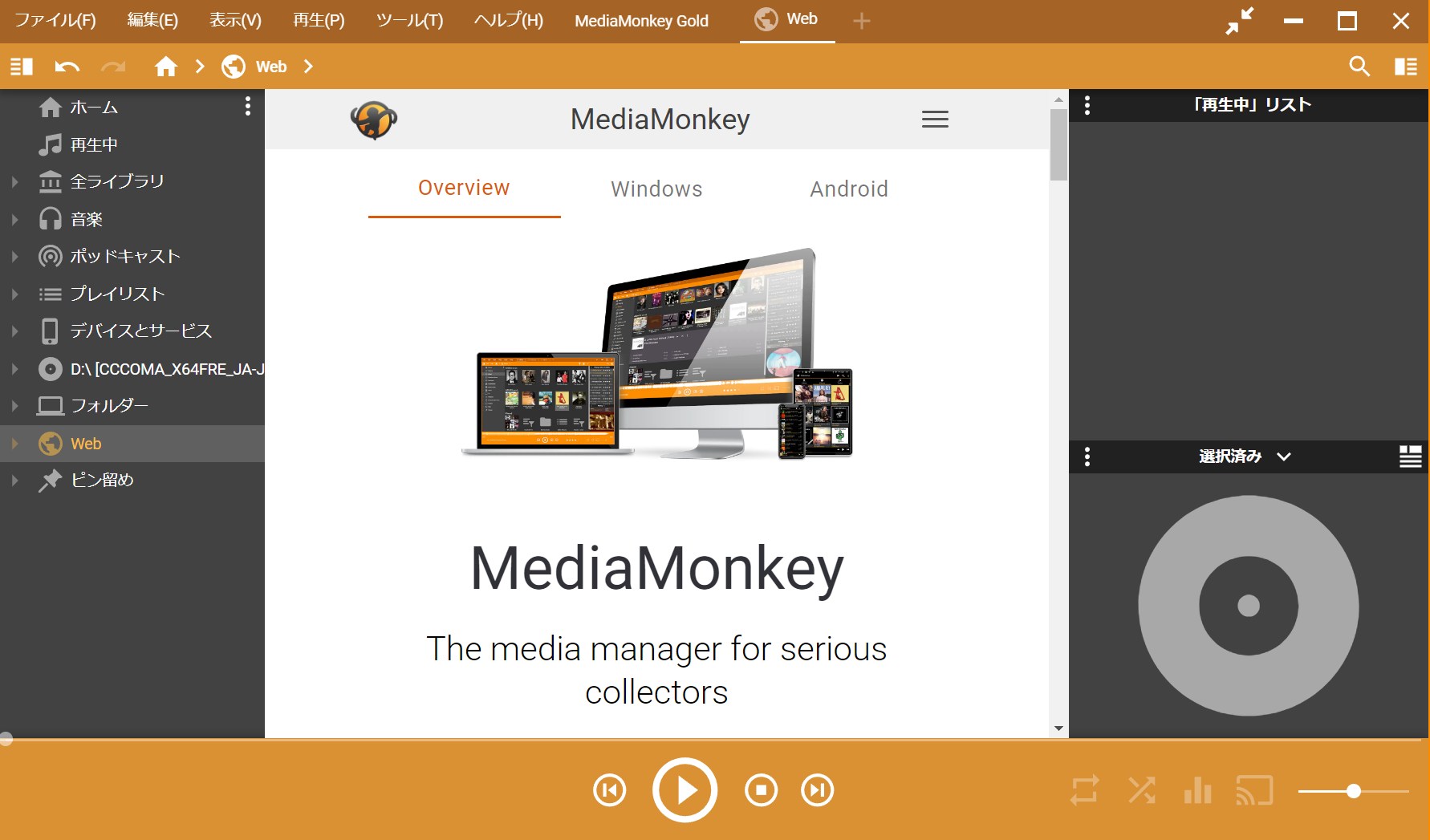Select デバイスとサービス node

pyautogui.click(x=132, y=331)
